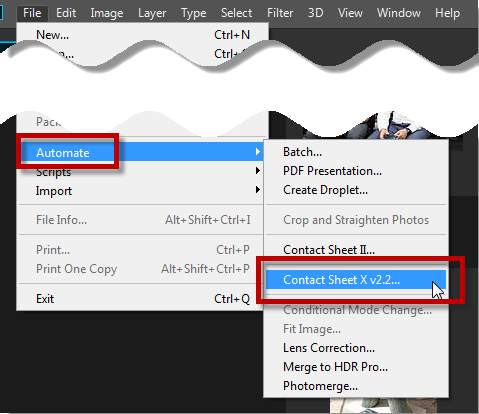Open the Type menu

[x=193, y=13]
